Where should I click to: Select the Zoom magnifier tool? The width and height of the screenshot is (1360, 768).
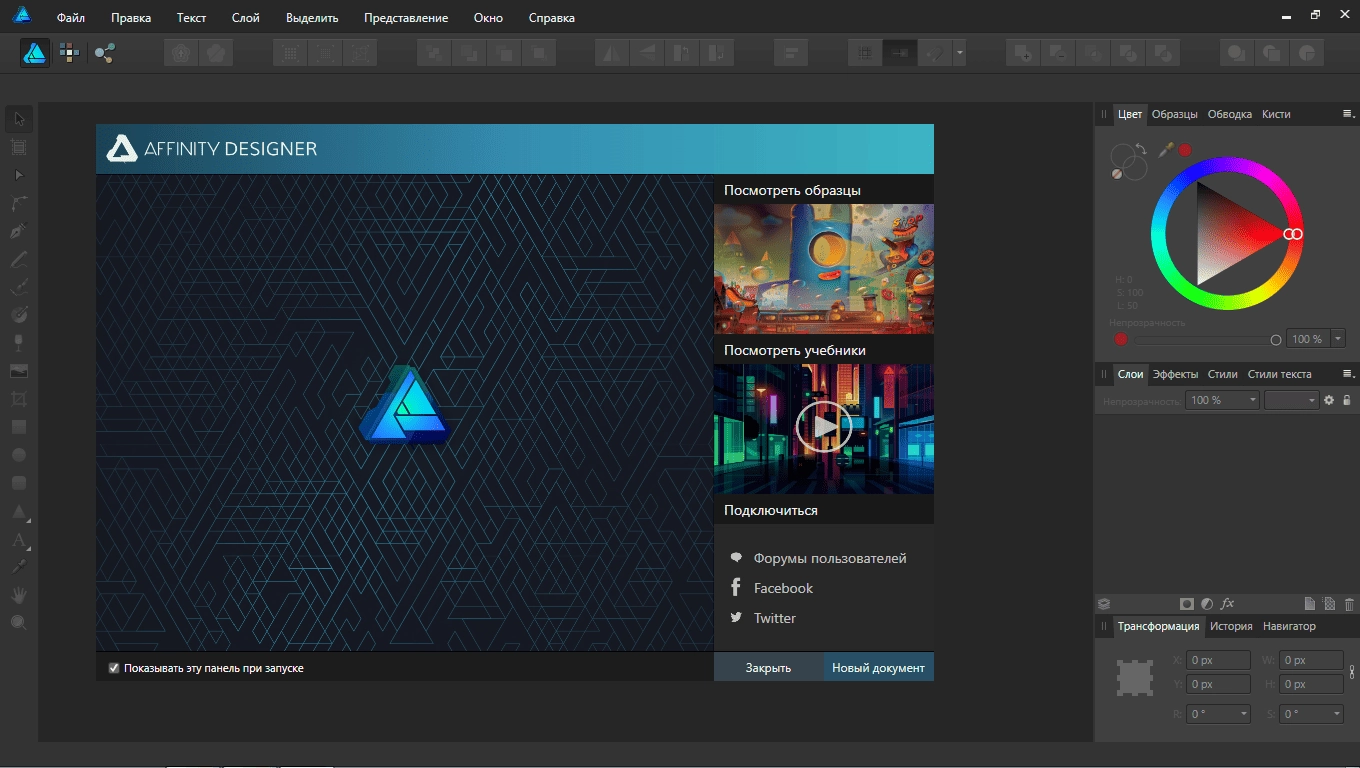click(19, 623)
